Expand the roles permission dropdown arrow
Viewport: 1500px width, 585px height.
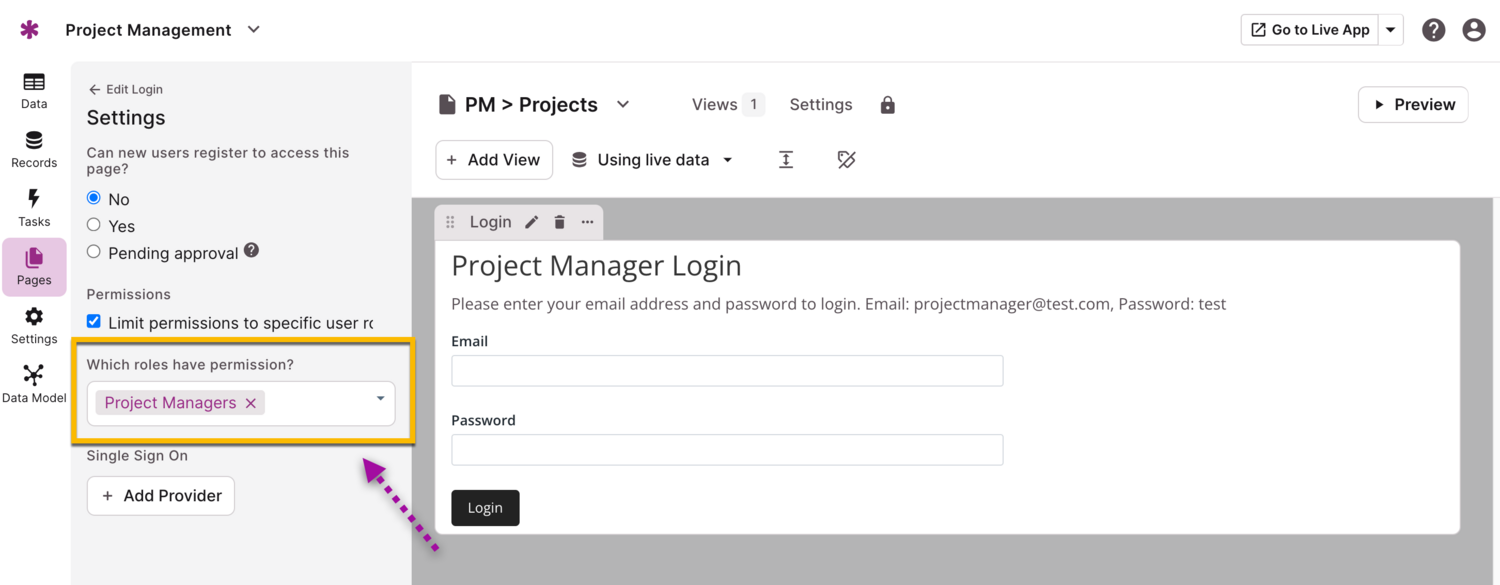click(x=380, y=399)
